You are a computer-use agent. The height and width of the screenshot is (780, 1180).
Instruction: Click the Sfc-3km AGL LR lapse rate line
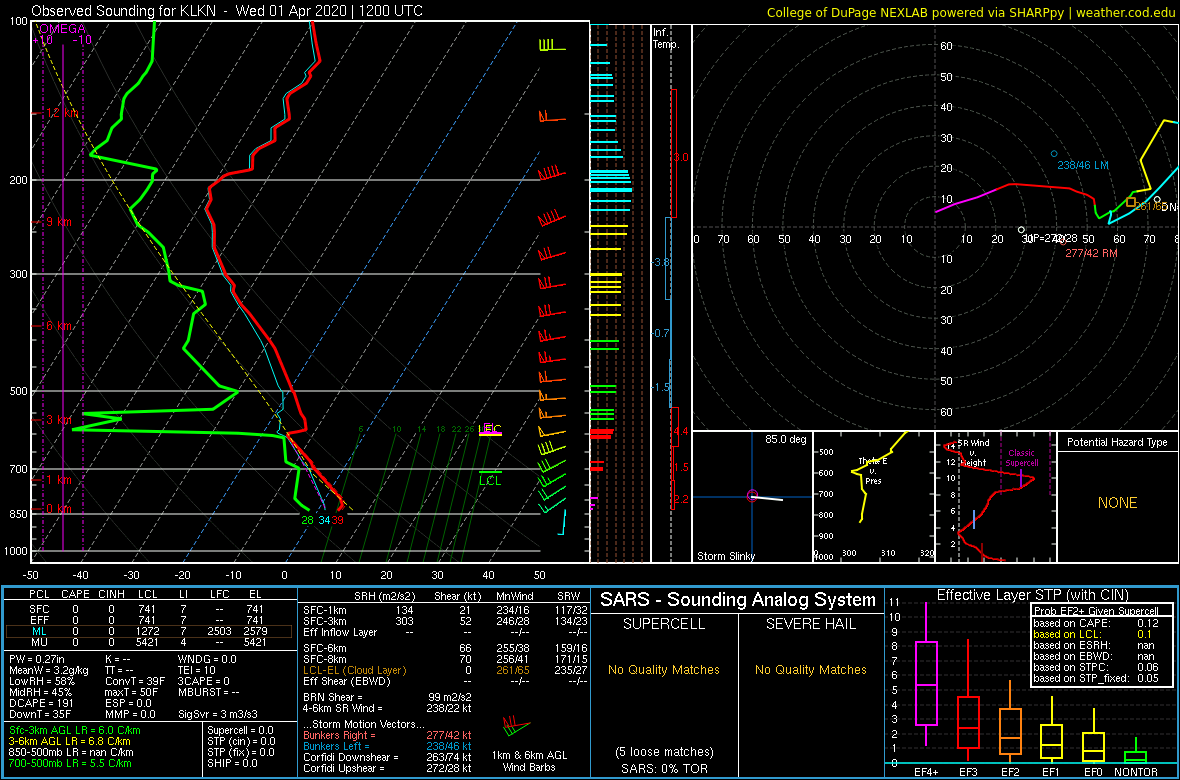click(74, 731)
